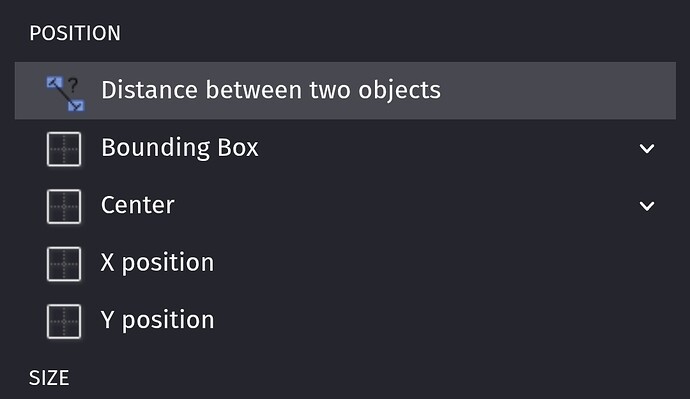
Task: Choose the Bounding Box label
Action: click(180, 148)
